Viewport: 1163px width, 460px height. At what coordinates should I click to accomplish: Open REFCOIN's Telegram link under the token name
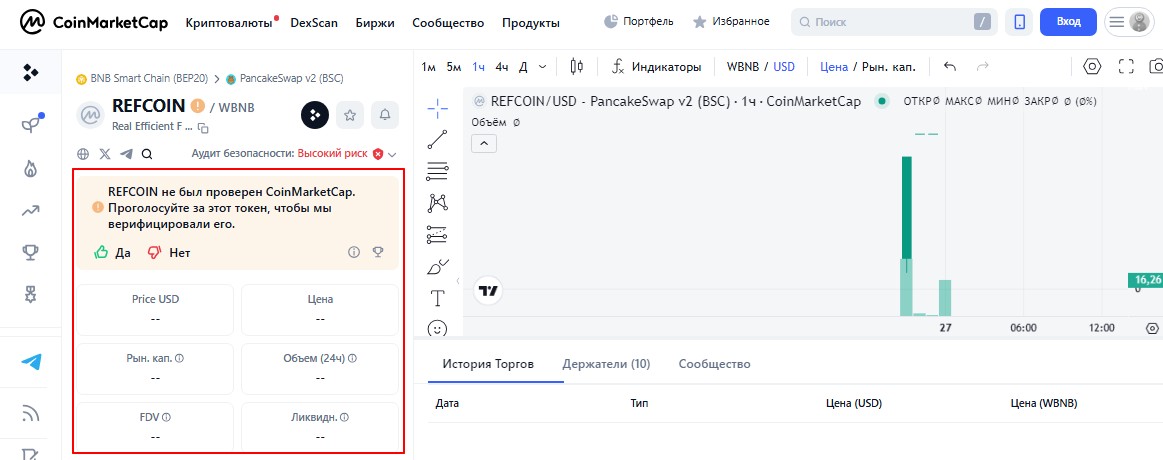pos(126,154)
